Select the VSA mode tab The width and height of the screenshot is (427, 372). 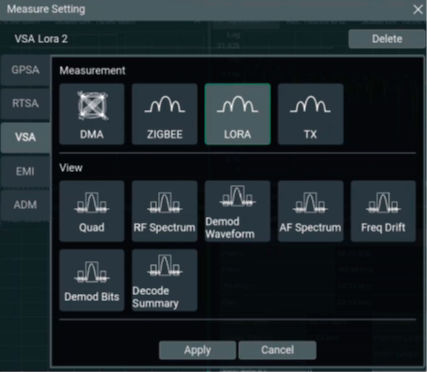tap(25, 137)
